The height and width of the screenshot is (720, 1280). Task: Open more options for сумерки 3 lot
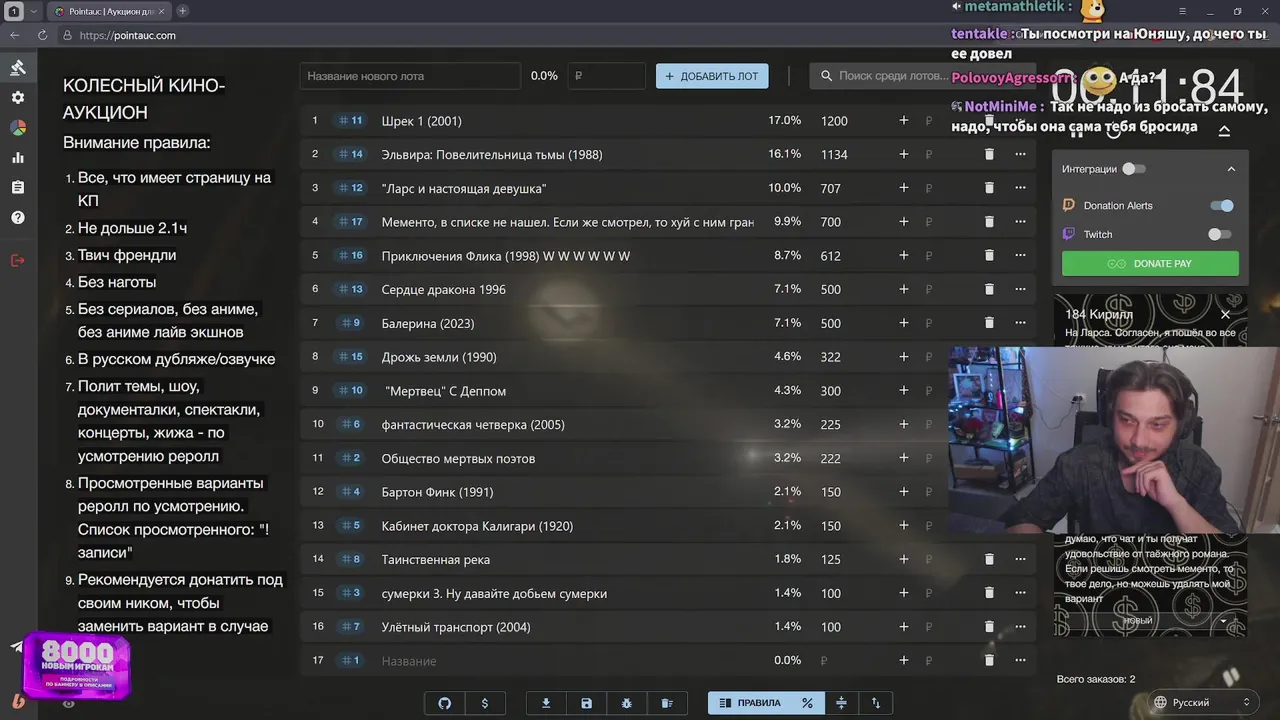(x=1020, y=593)
